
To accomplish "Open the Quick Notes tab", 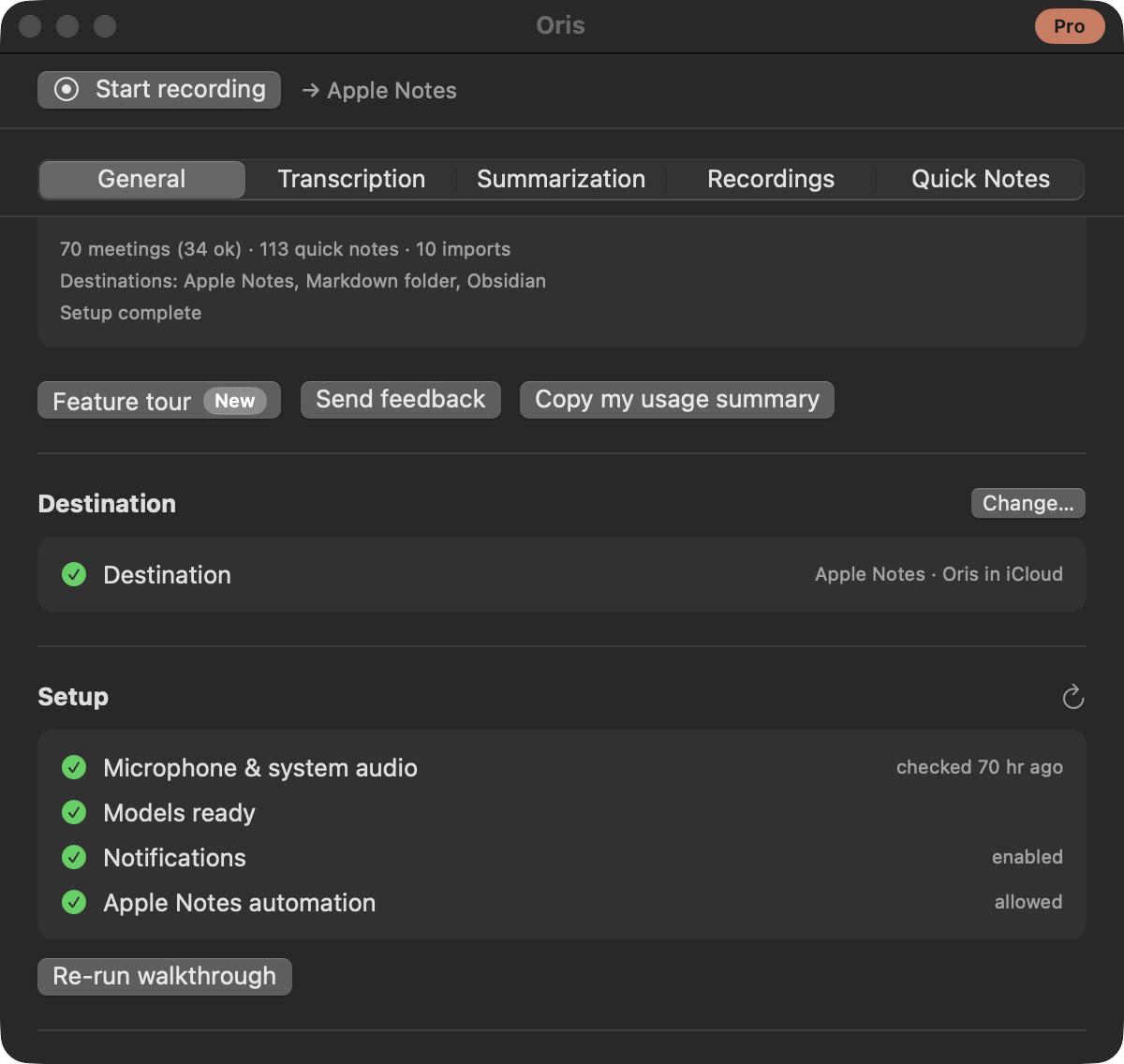I will pyautogui.click(x=981, y=179).
